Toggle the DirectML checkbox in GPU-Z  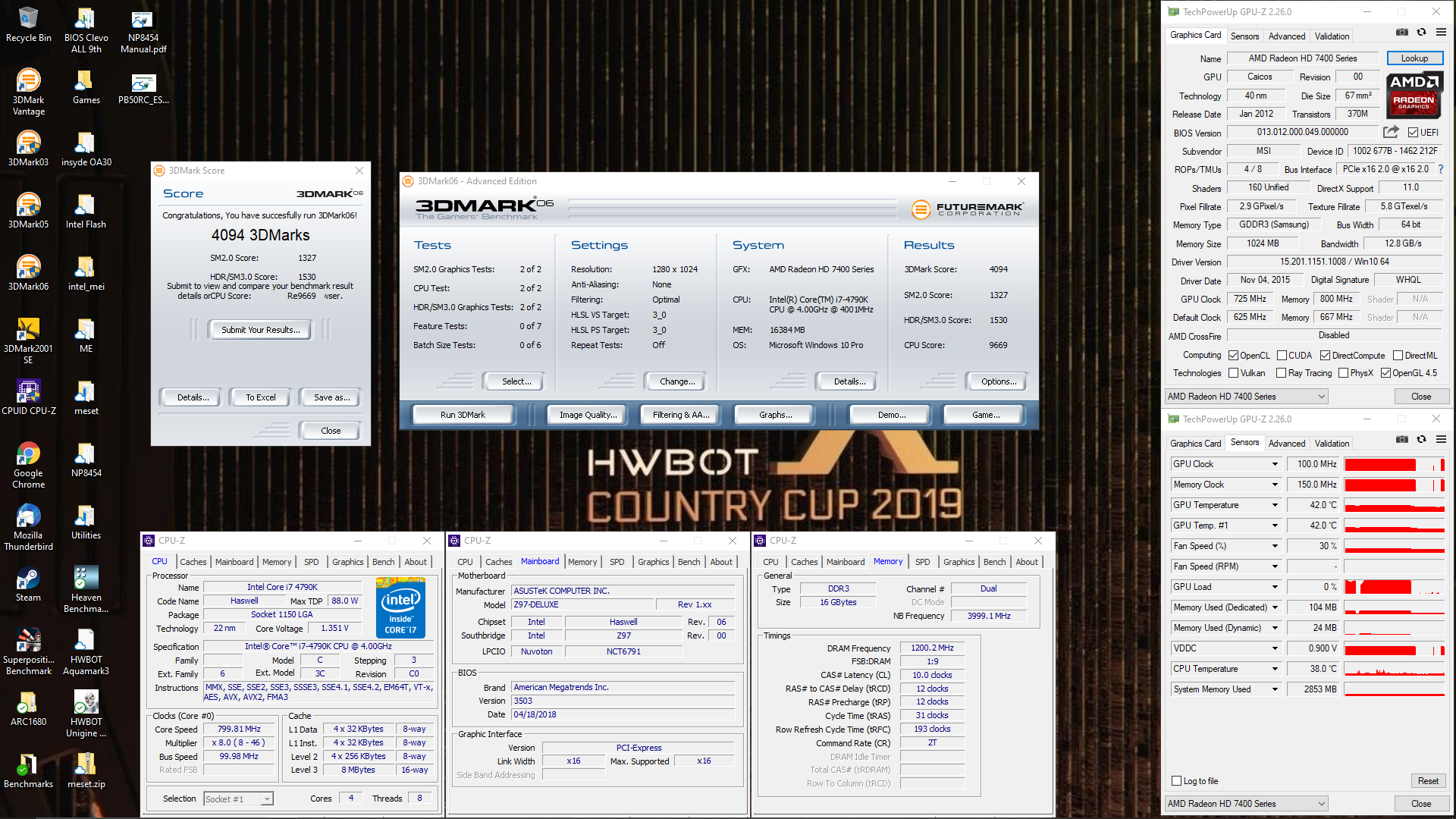pyautogui.click(x=1398, y=355)
